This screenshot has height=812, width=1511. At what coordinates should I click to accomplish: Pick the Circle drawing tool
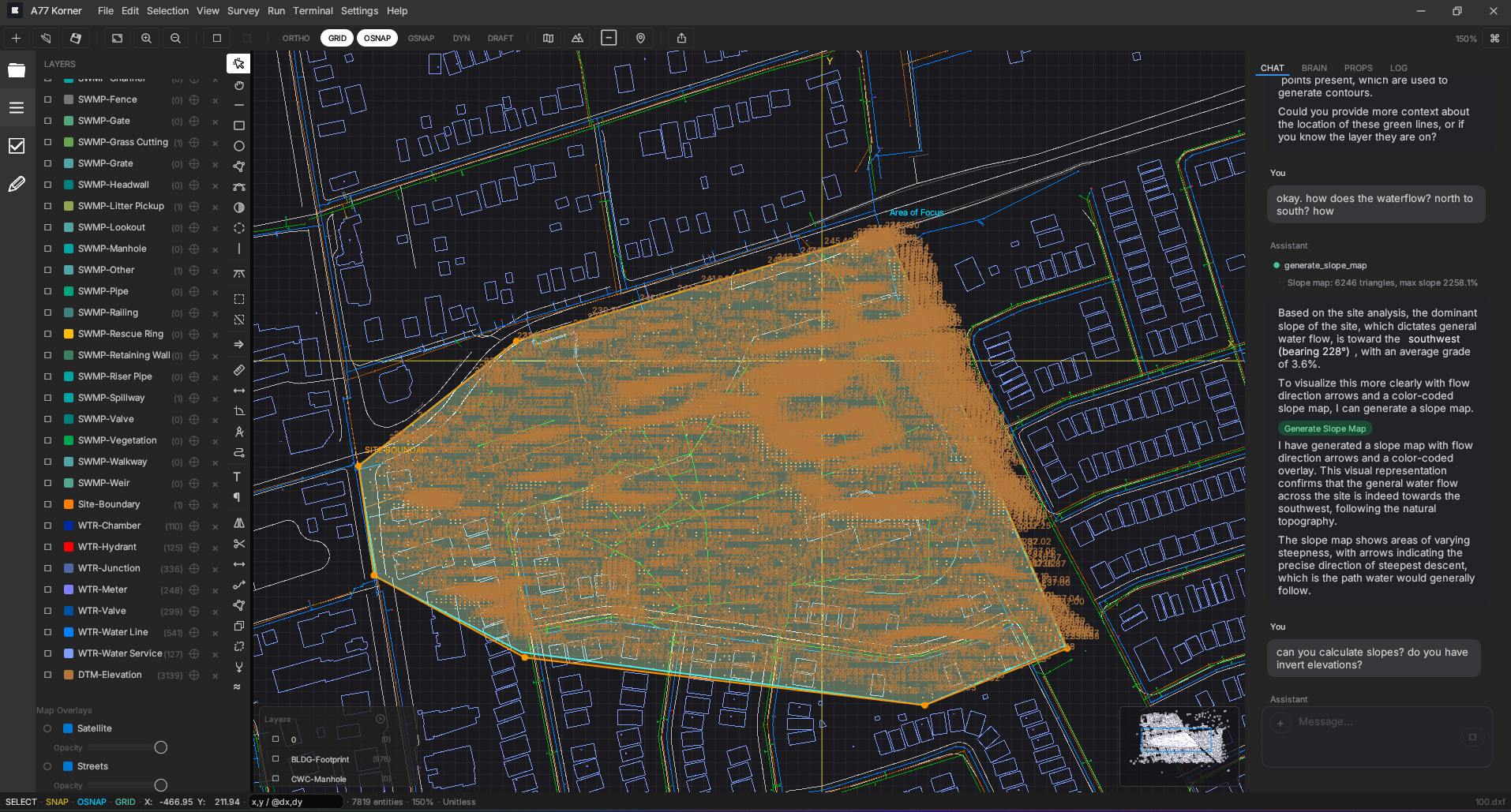click(x=238, y=146)
